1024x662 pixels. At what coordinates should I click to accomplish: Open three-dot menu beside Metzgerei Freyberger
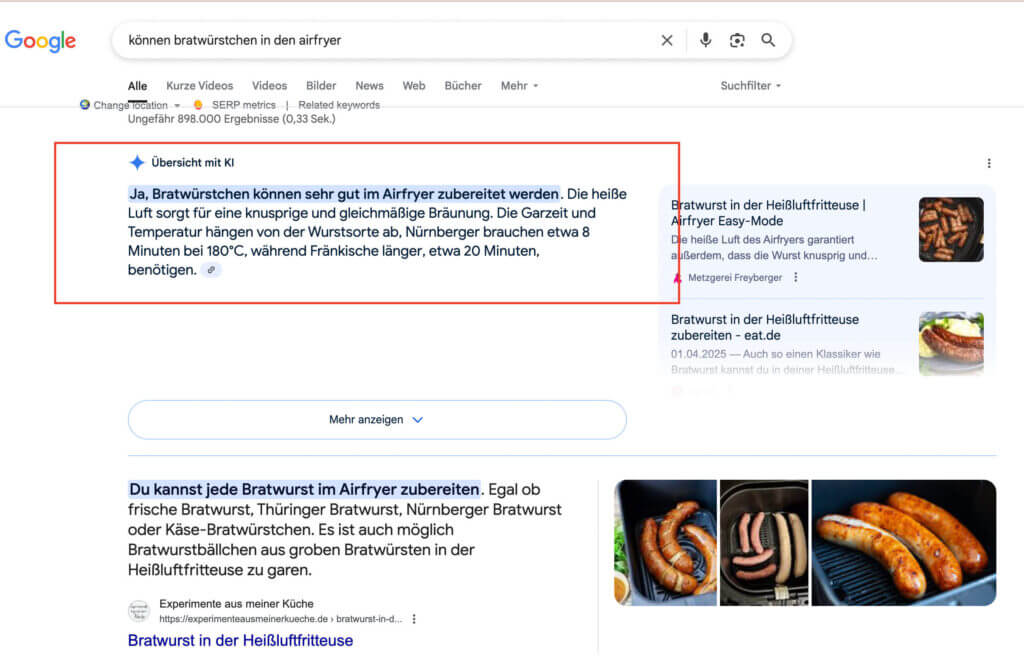click(x=796, y=277)
